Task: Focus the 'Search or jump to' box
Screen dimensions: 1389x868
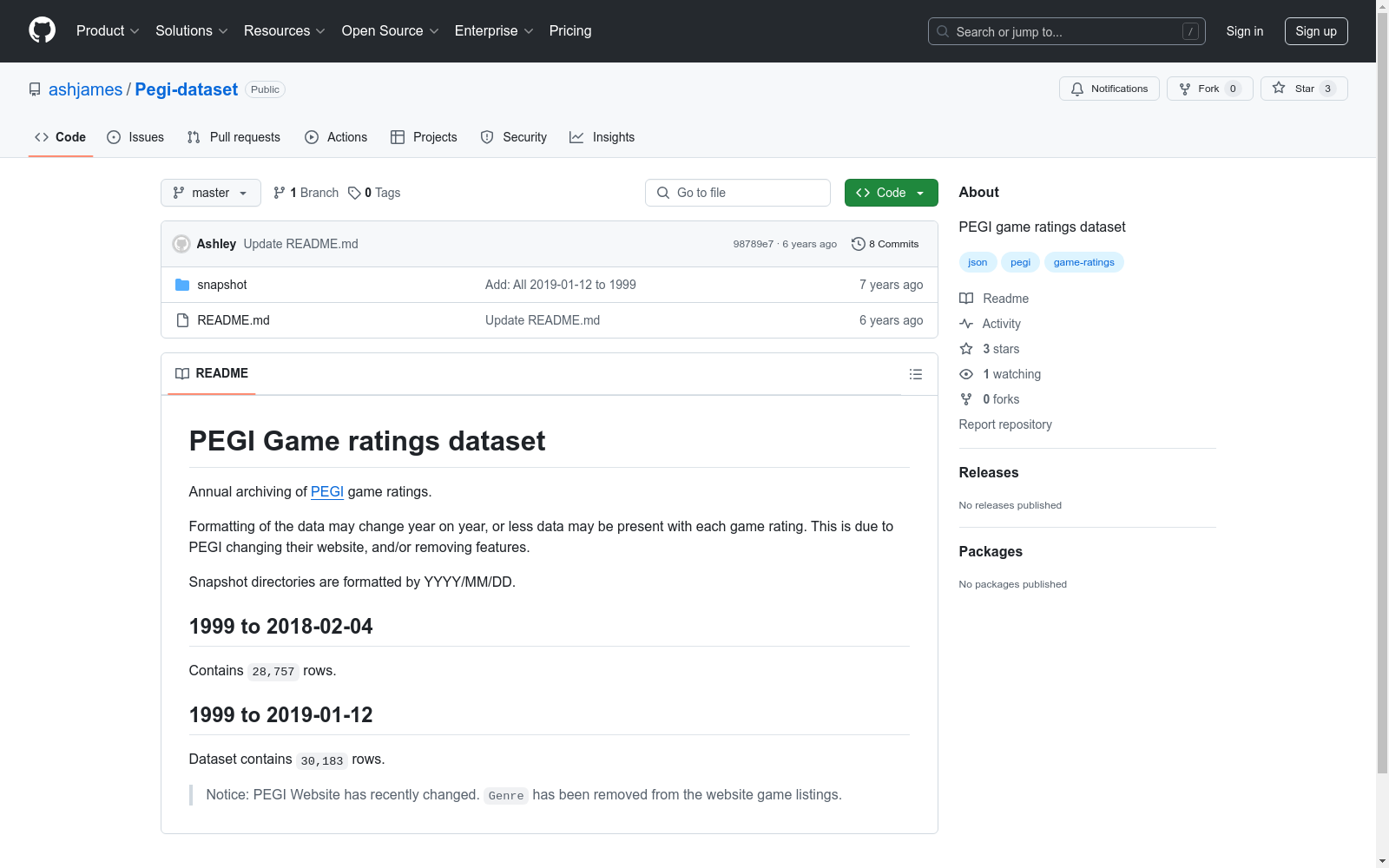Action: pyautogui.click(x=1067, y=31)
